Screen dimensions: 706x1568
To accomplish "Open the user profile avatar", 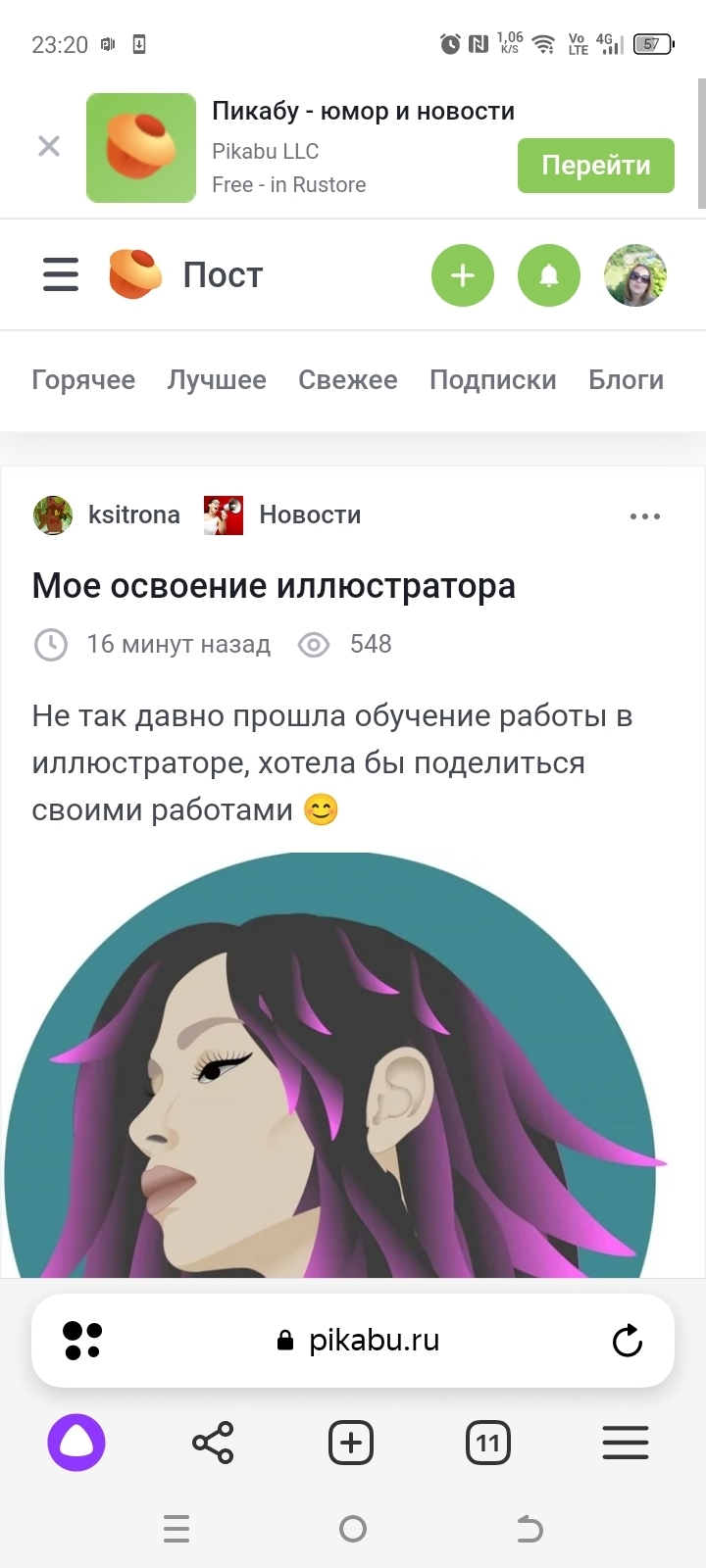I will click(x=635, y=275).
